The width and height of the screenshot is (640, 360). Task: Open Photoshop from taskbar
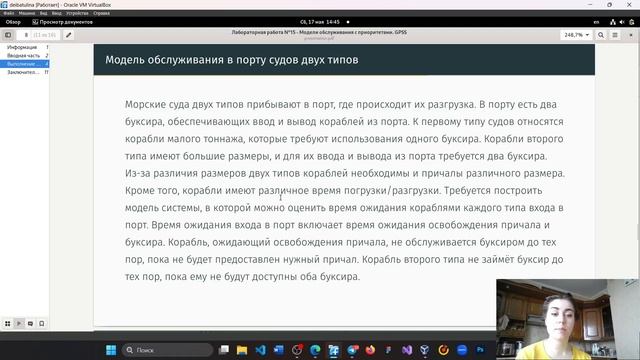480,350
